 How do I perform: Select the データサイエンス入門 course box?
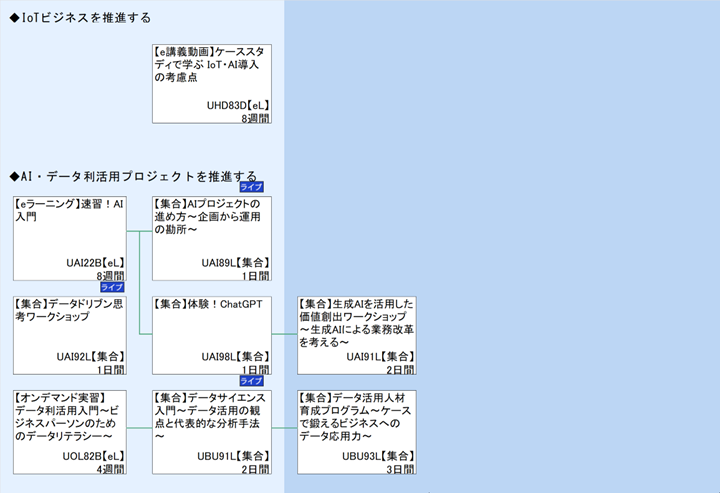click(x=212, y=431)
